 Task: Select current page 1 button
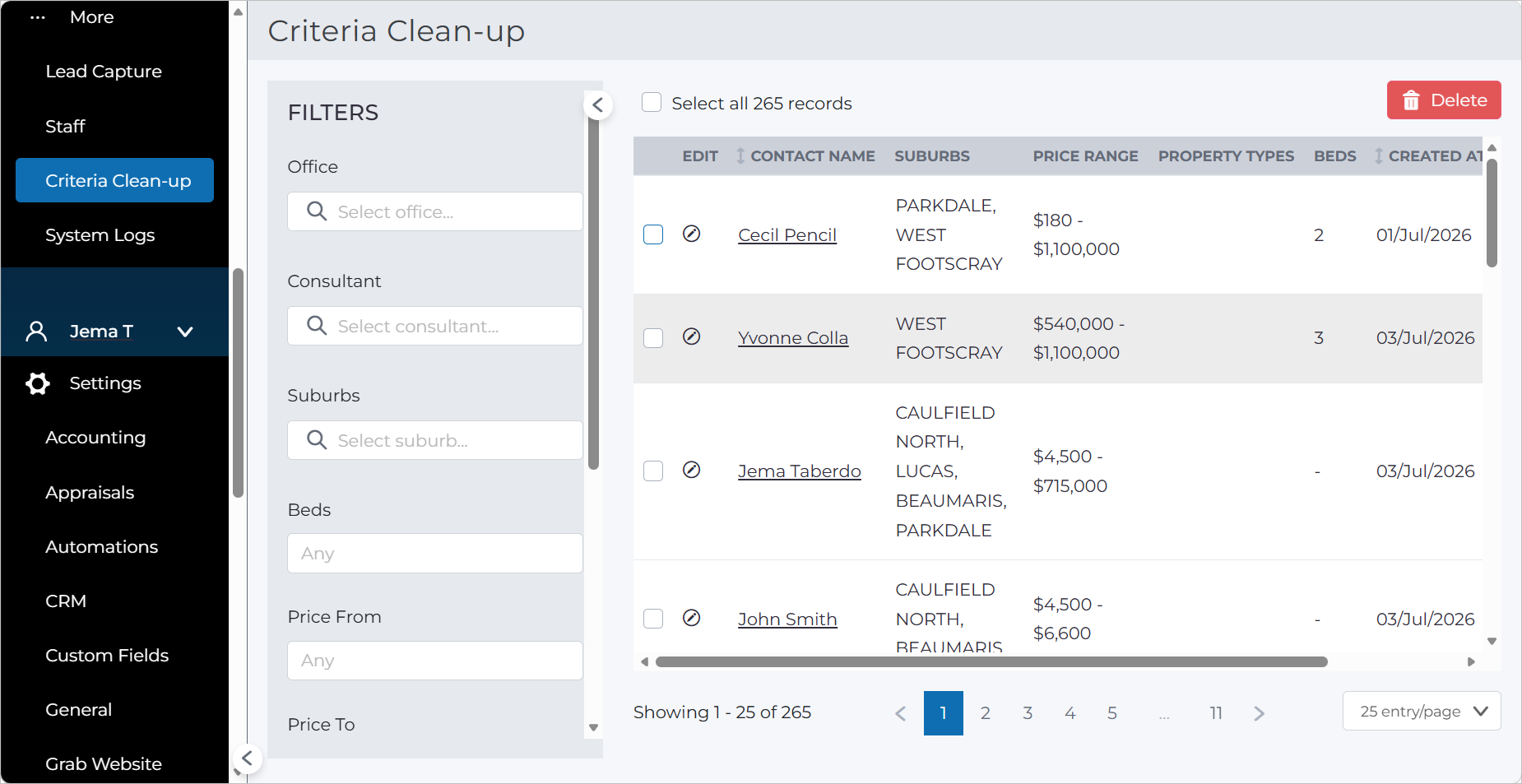click(944, 713)
